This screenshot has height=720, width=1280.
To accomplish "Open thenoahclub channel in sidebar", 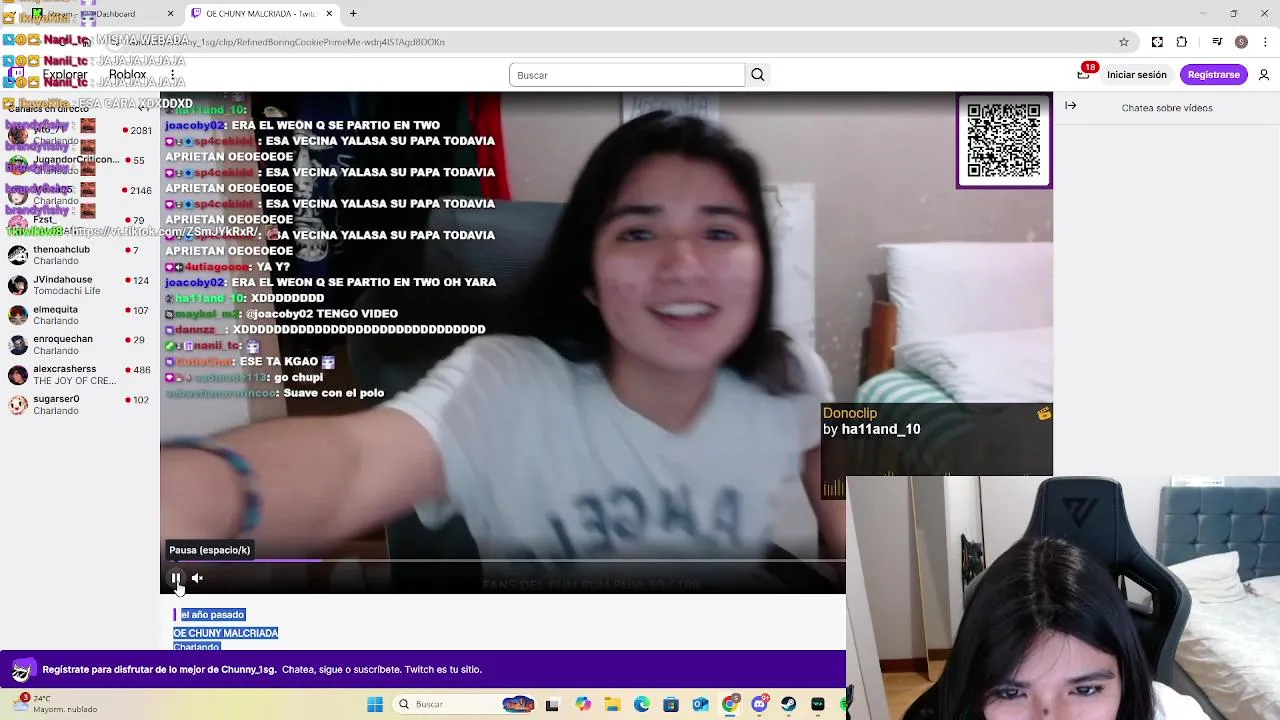I will click(80, 255).
